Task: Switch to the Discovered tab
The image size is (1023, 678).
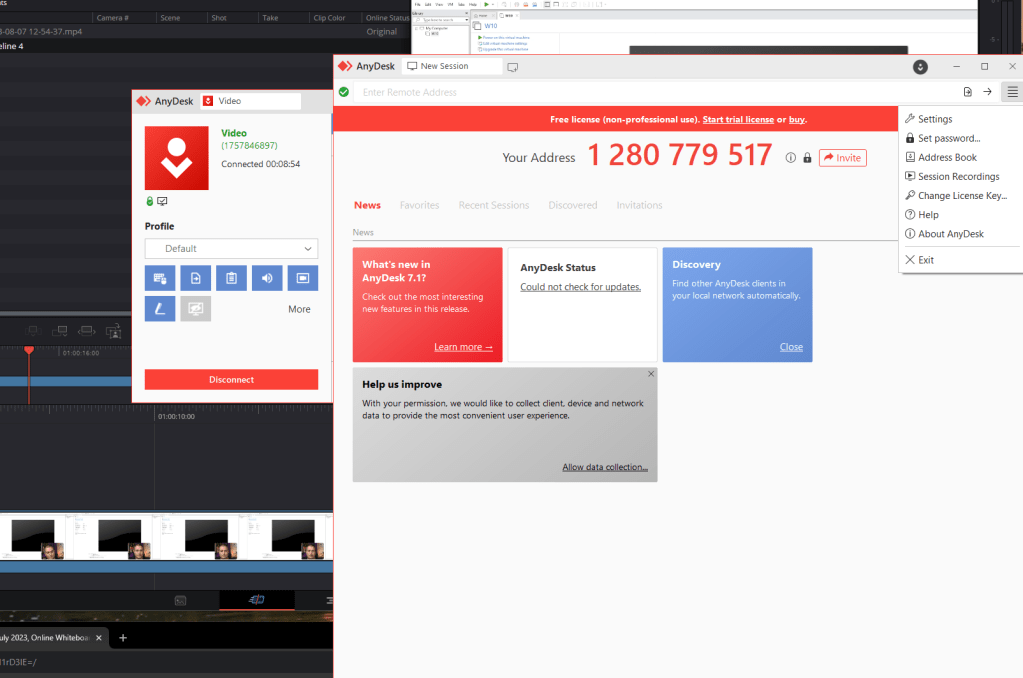Action: [x=573, y=205]
